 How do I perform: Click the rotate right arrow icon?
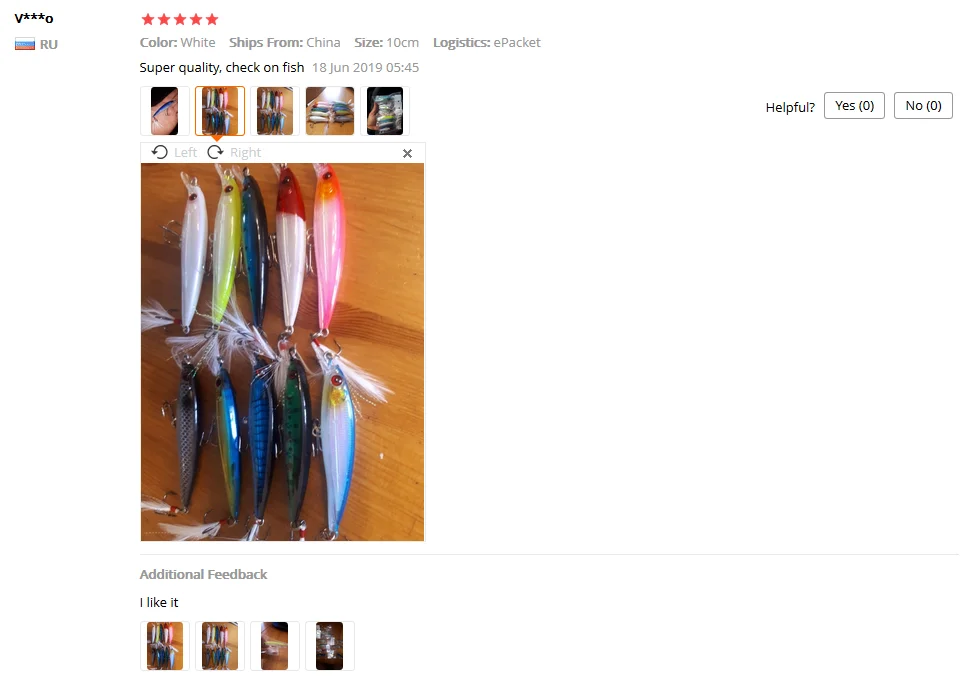215,152
